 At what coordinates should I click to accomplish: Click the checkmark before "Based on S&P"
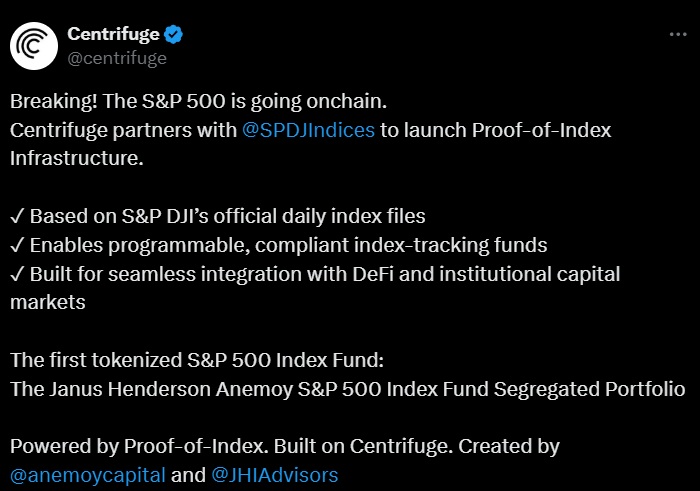(17, 216)
